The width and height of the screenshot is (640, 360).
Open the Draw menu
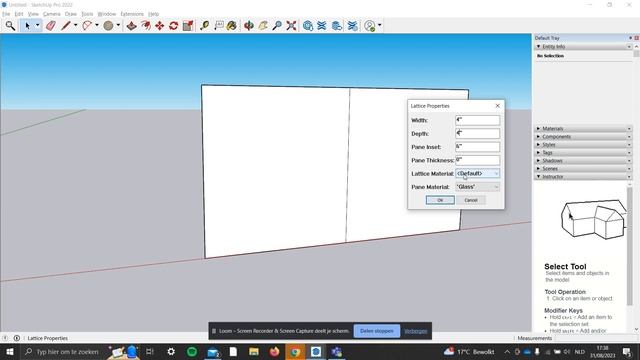pos(71,14)
